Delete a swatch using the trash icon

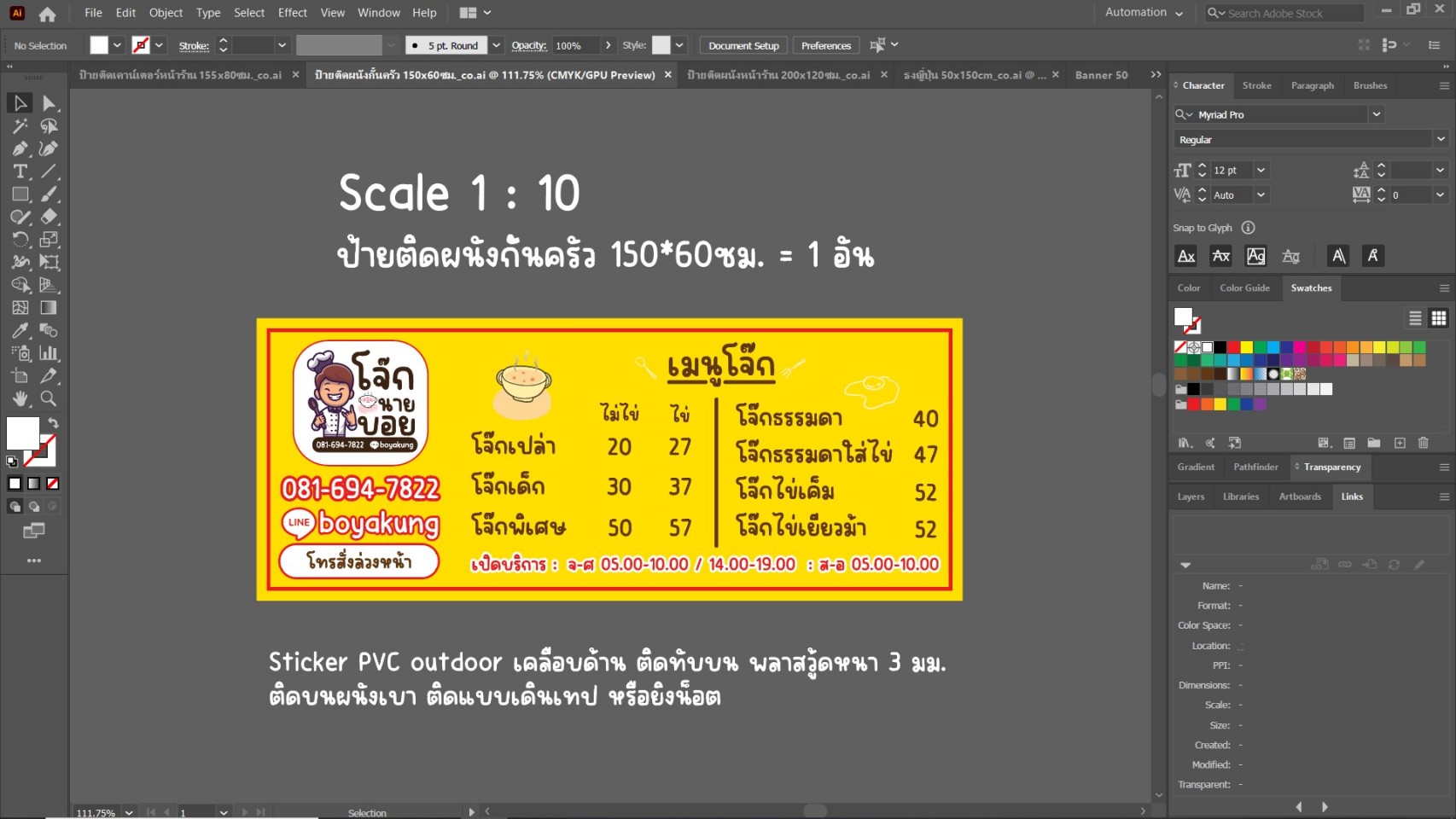1423,443
